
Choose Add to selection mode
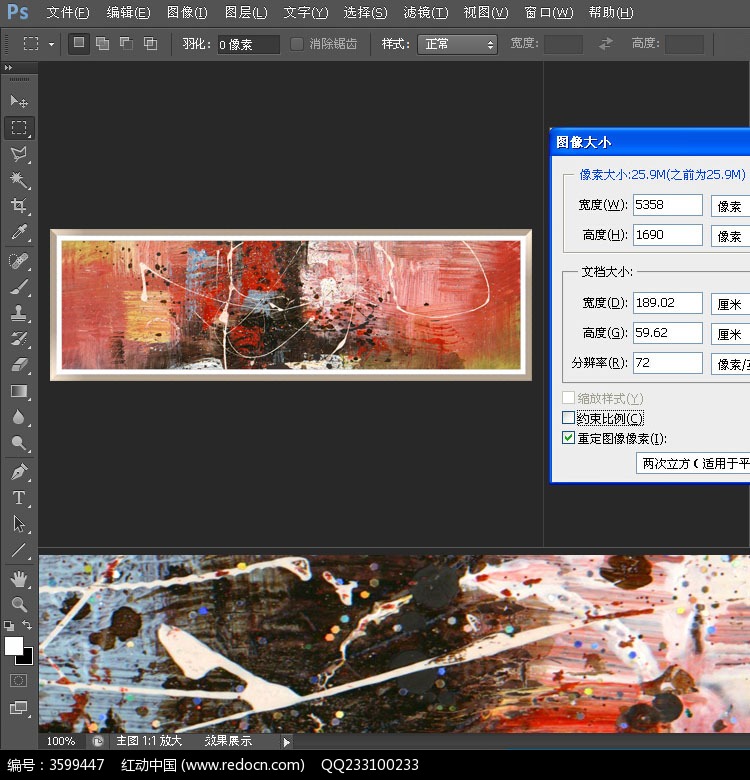102,44
